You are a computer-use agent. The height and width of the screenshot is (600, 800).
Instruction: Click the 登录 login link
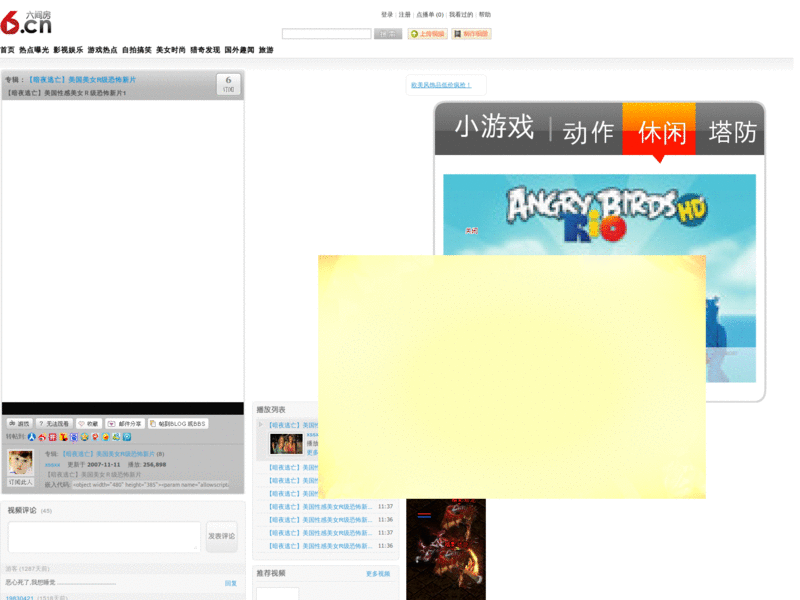(387, 15)
